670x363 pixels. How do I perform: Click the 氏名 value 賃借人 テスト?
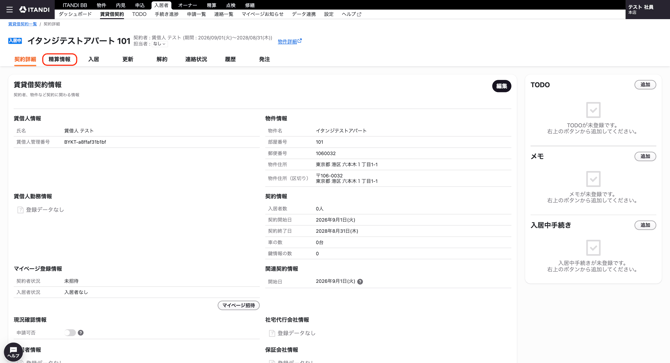(79, 131)
